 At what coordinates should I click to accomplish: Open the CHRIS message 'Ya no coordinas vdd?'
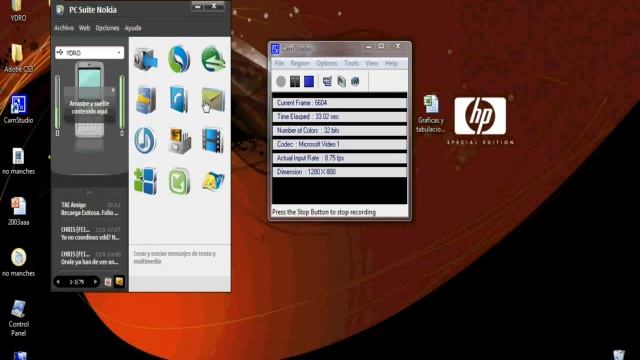90,233
